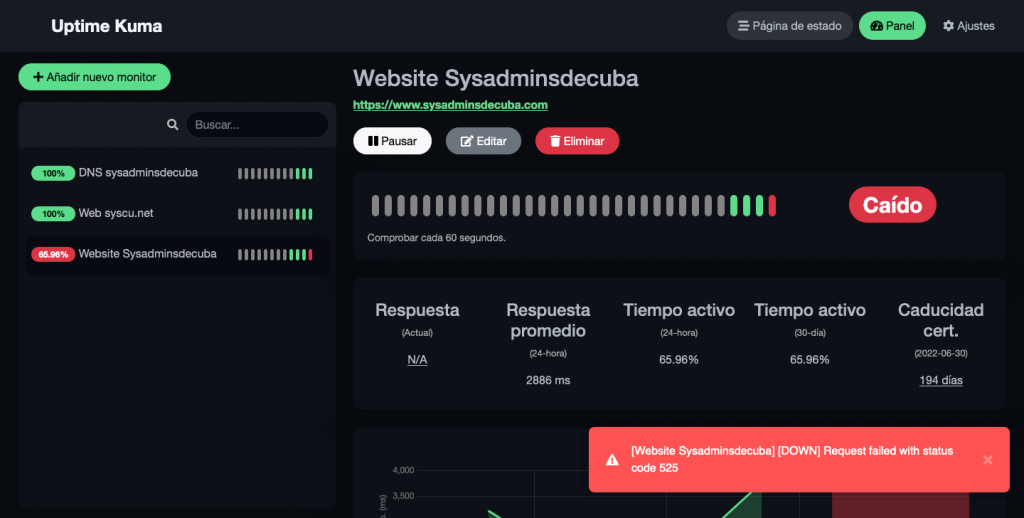This screenshot has width=1024, height=518.
Task: Click the Respuesta promedio label
Action: pos(548,320)
